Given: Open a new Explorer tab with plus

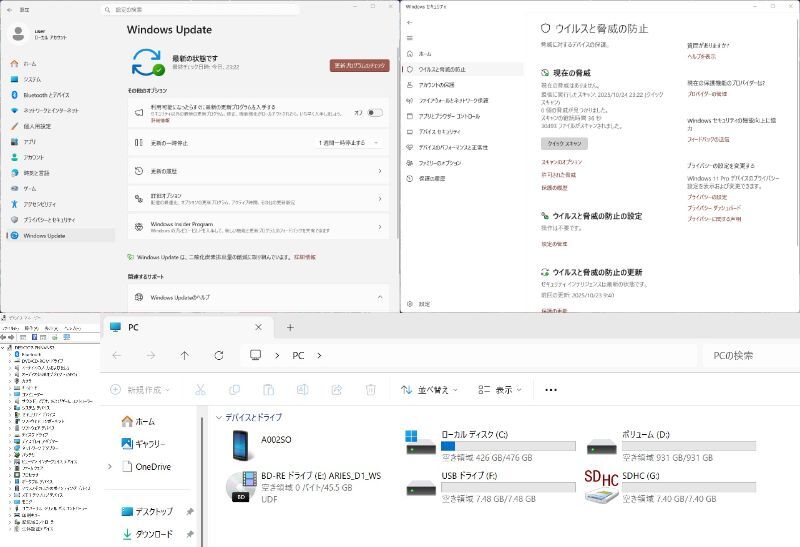Looking at the screenshot, I should [290, 328].
